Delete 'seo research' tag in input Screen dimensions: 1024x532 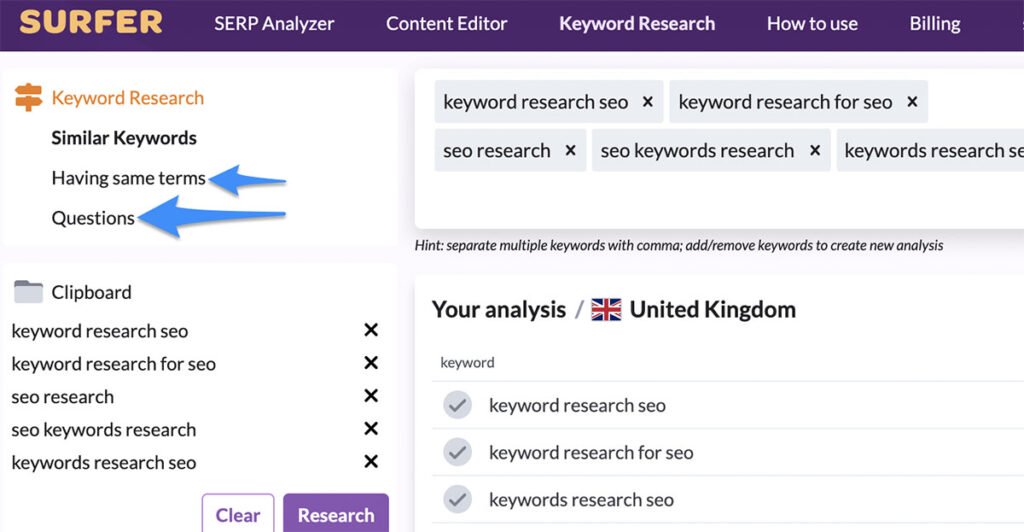[570, 151]
